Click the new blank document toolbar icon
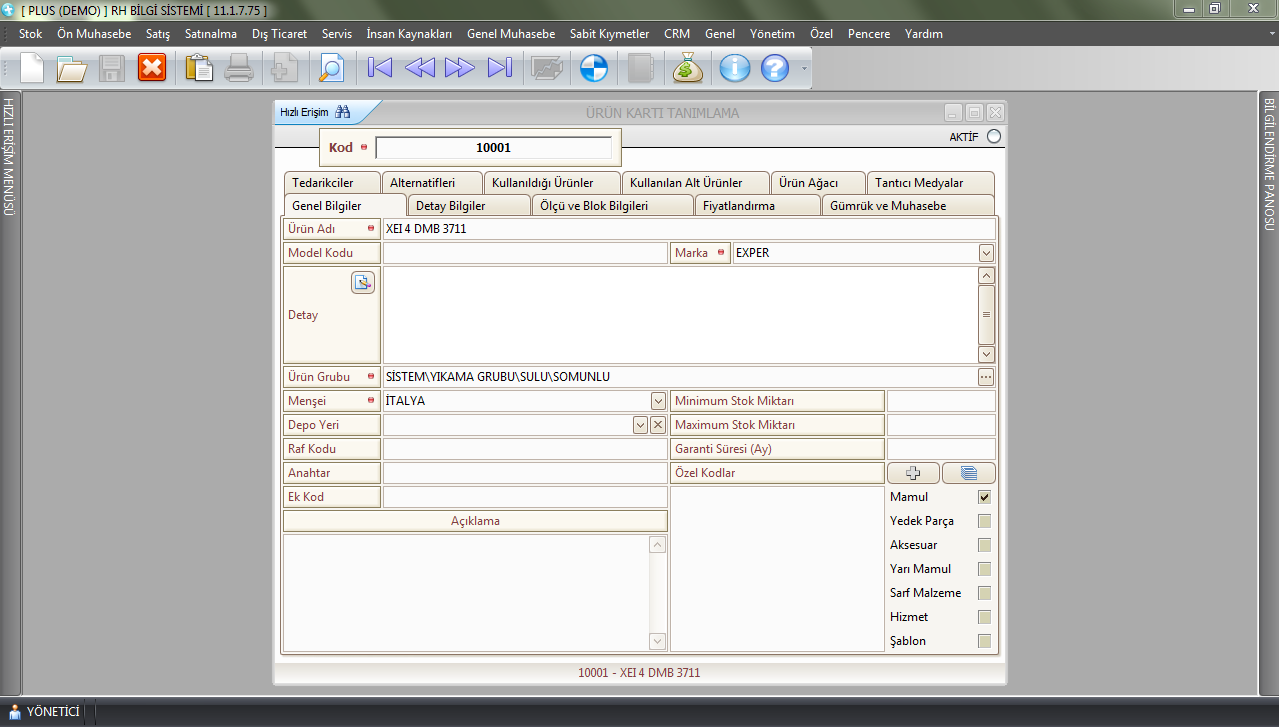Screen dimensions: 1279x727 point(32,68)
